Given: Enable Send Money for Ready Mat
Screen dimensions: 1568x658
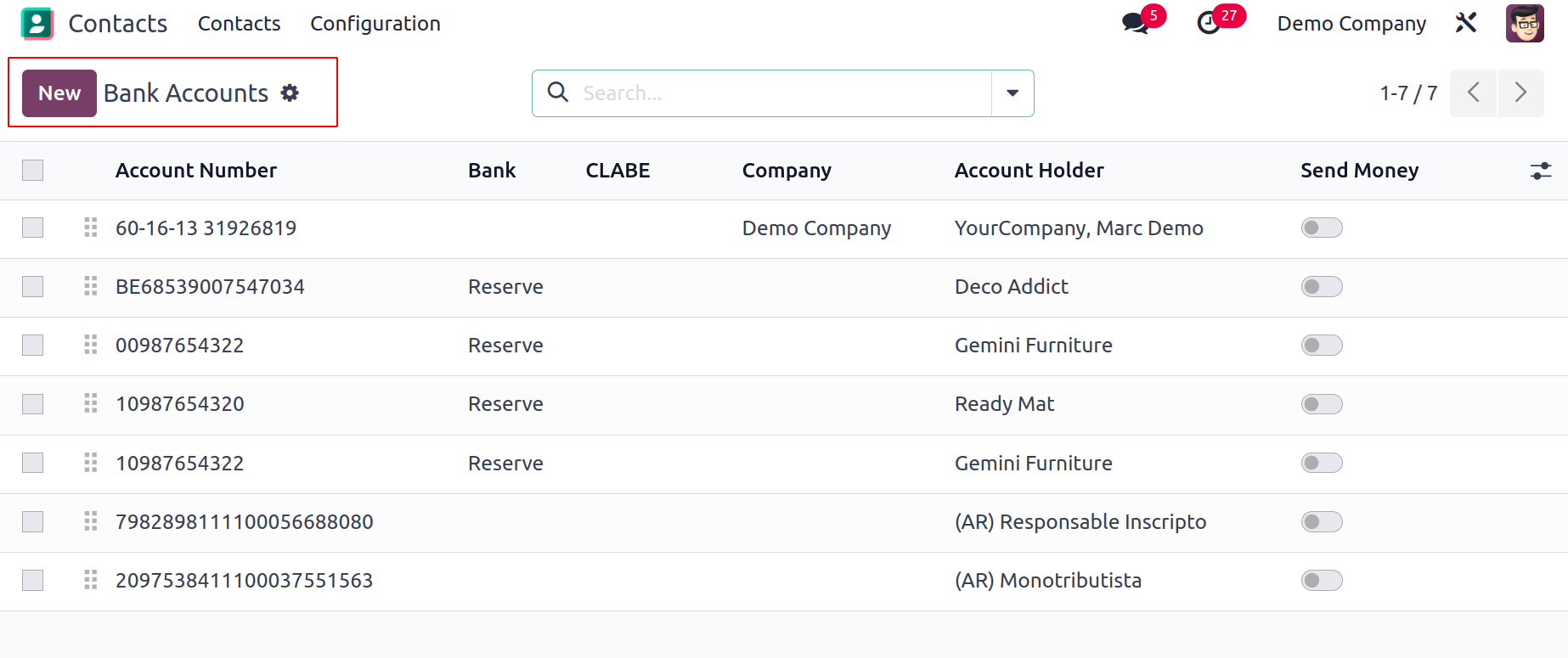Looking at the screenshot, I should 1322,403.
